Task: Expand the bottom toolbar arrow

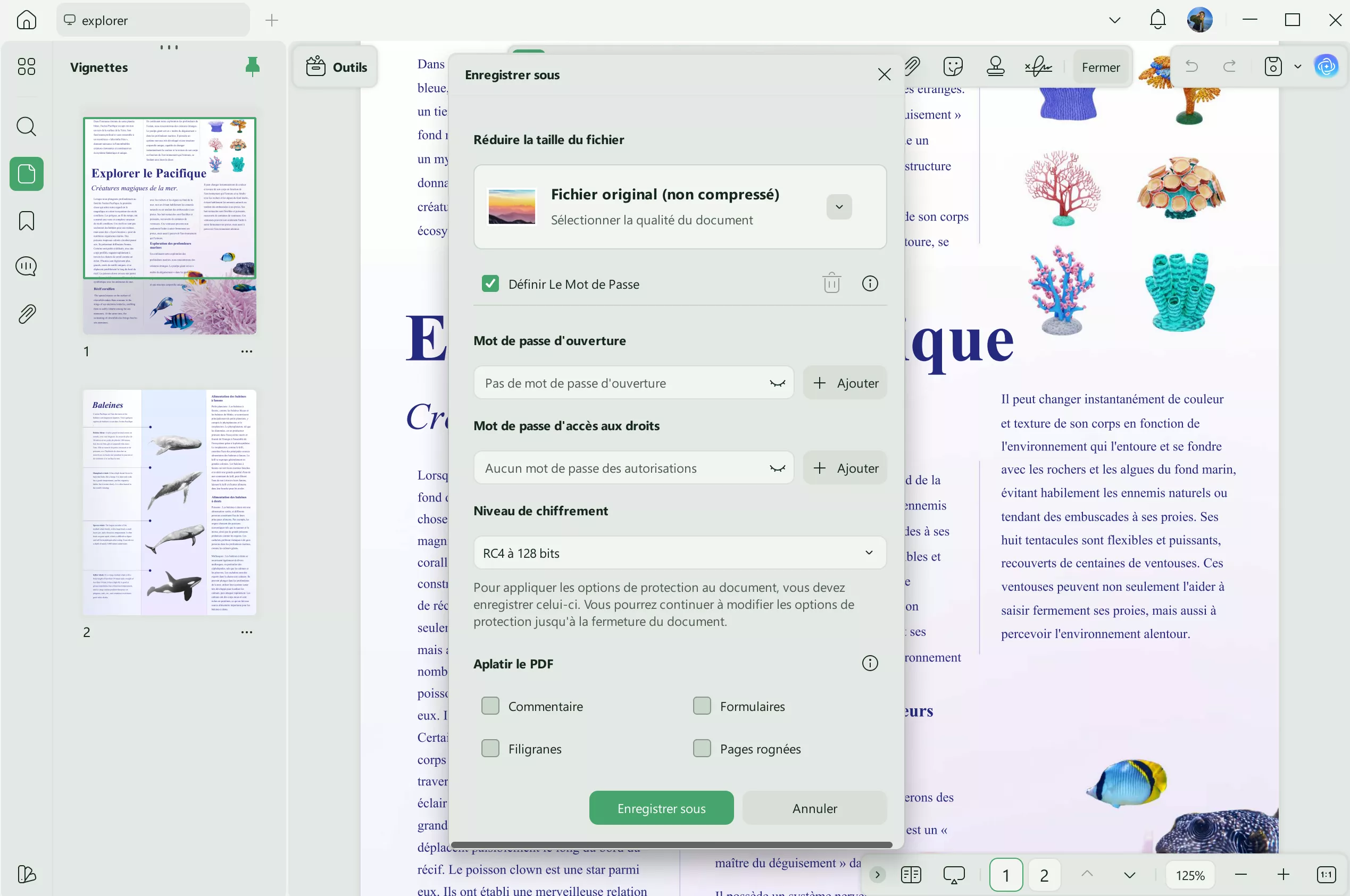Action: pyautogui.click(x=877, y=875)
